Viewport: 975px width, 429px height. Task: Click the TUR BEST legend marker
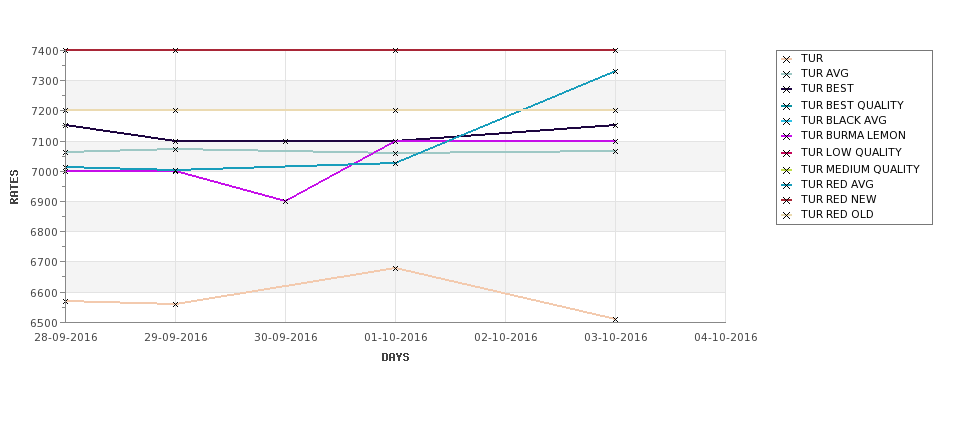(787, 89)
